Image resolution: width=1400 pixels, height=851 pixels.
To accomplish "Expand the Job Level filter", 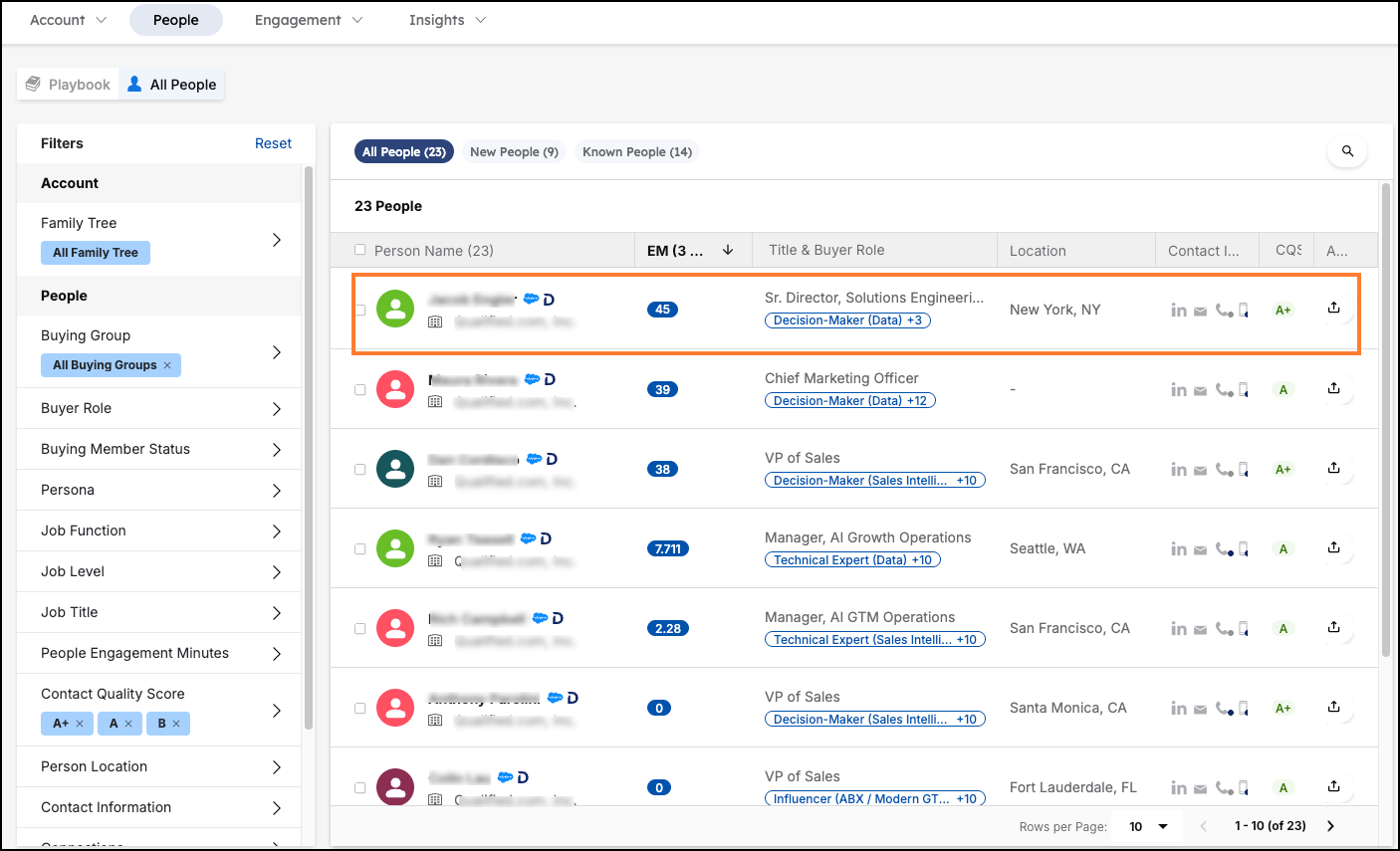I will tap(277, 572).
